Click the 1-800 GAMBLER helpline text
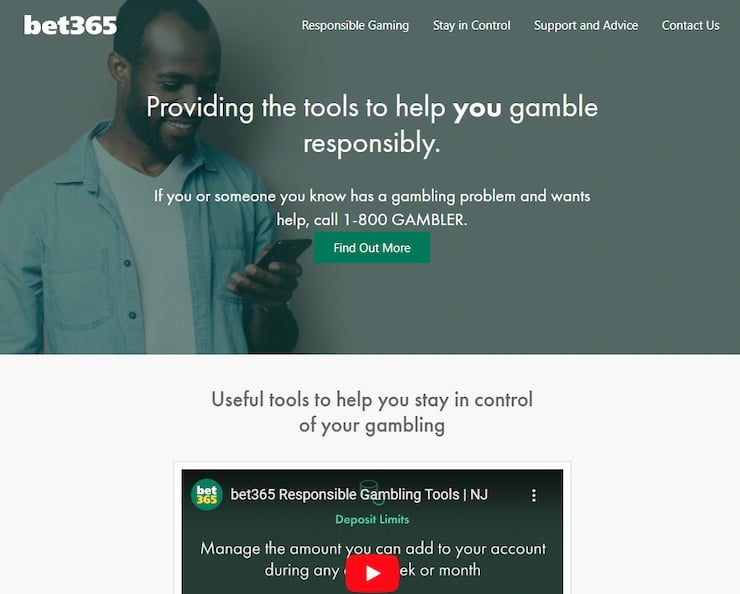The image size is (740, 594). (x=404, y=220)
